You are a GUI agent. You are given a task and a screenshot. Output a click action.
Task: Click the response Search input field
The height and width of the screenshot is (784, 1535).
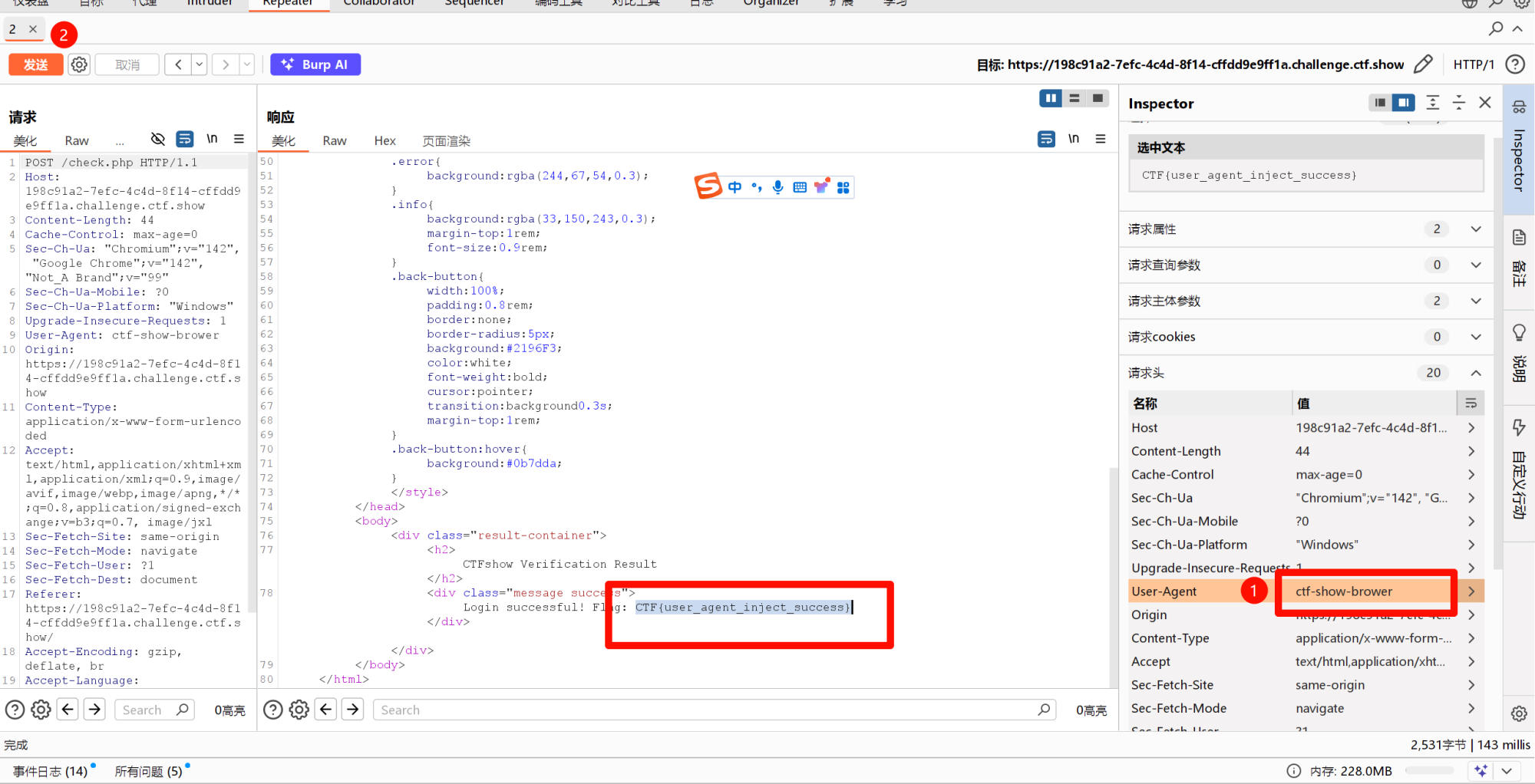click(x=706, y=710)
